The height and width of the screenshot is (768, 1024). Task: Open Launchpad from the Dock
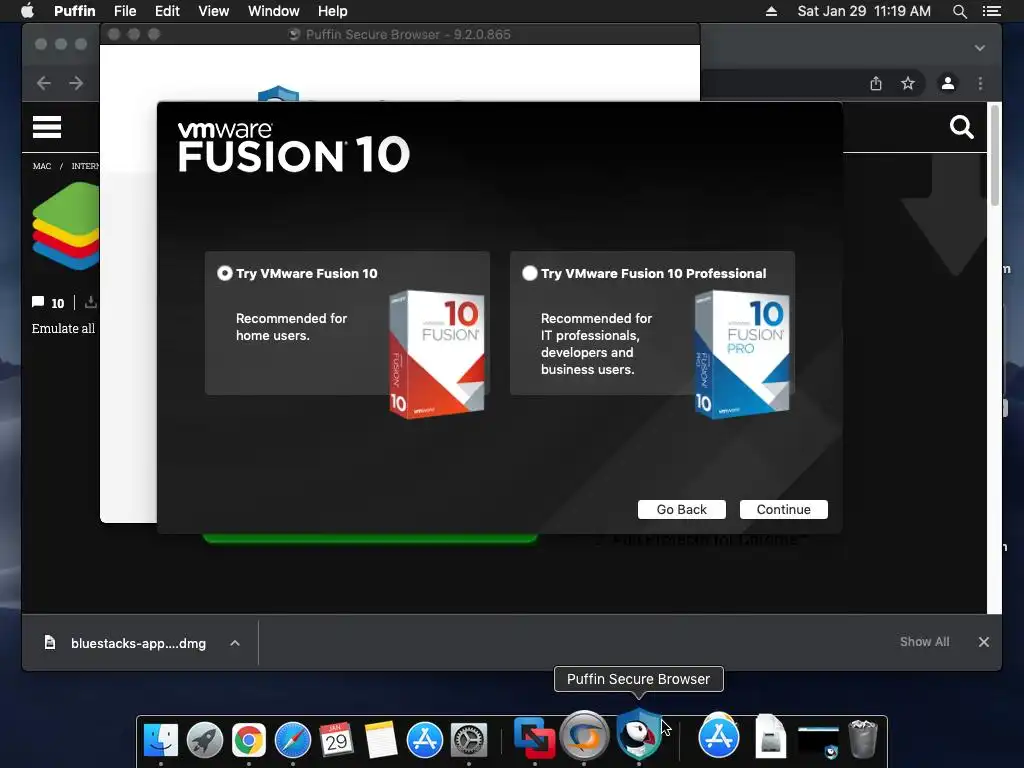(205, 740)
